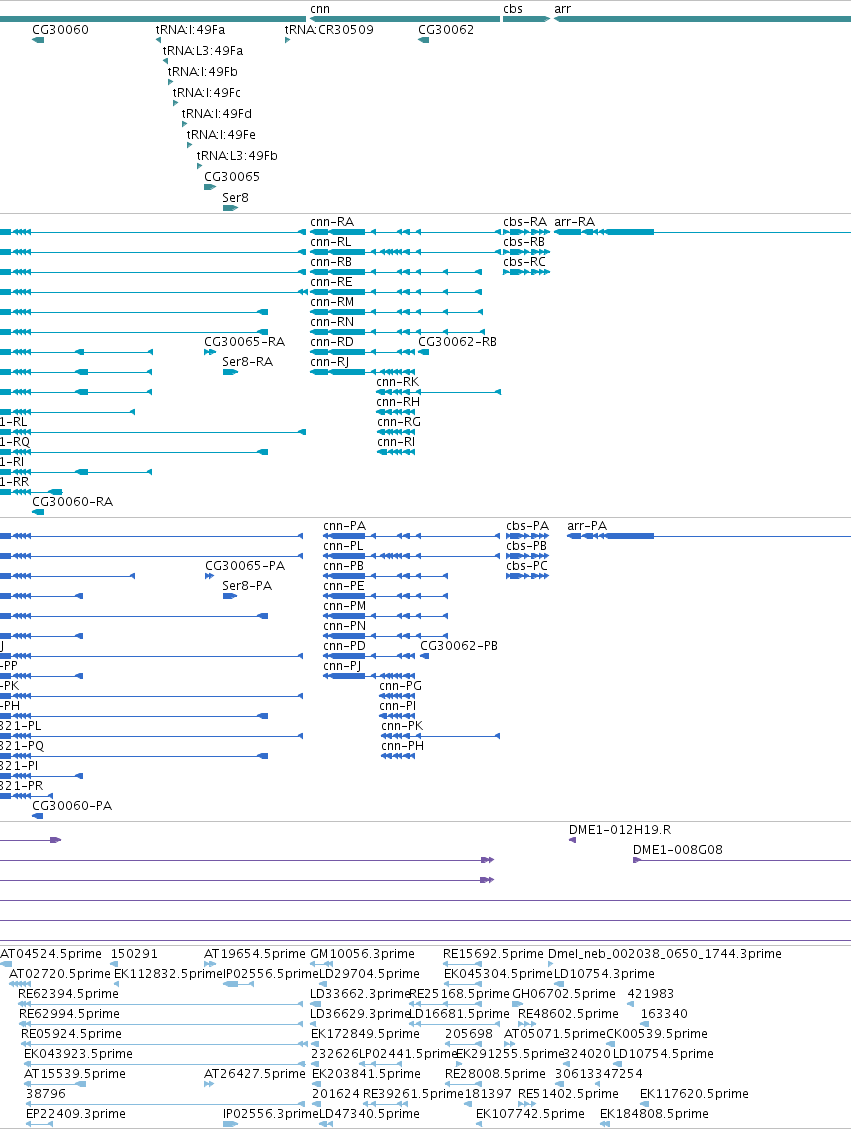Click the arr-RA transcript label

point(575,222)
